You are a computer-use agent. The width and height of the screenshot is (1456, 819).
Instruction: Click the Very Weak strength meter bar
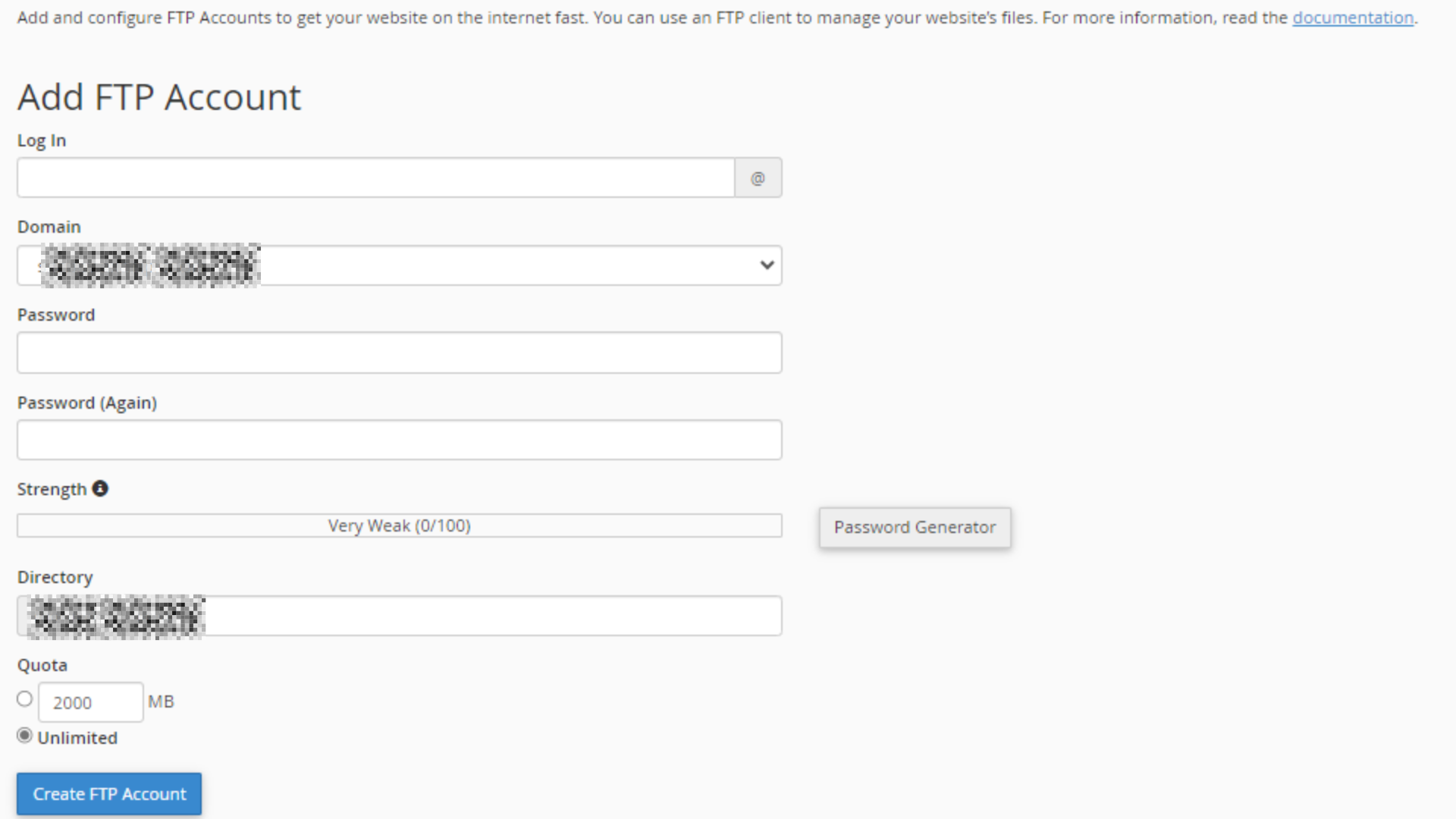click(x=399, y=526)
